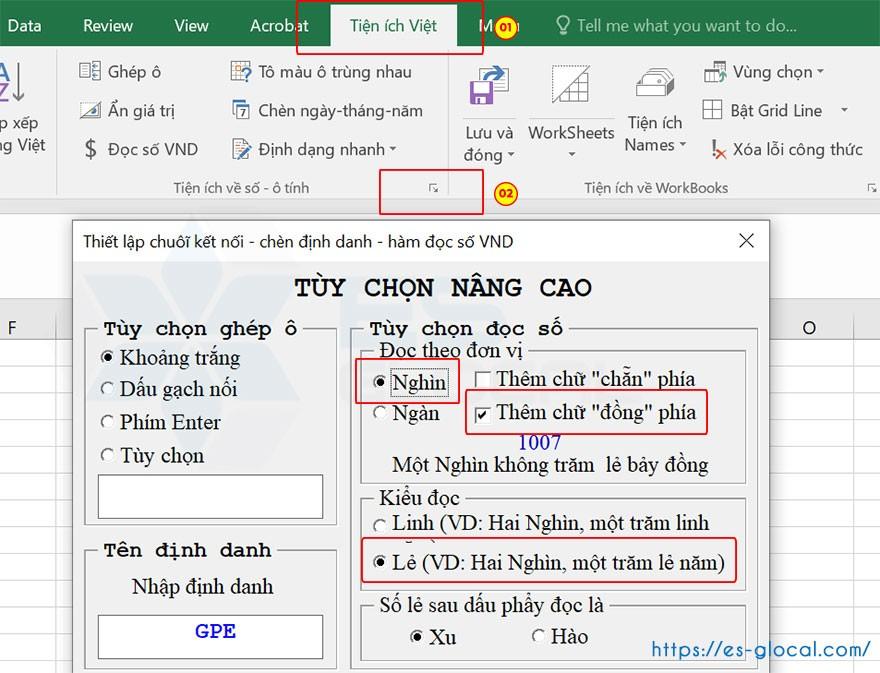Select Xu decimal reading option
This screenshot has width=880, height=673.
coord(416,637)
